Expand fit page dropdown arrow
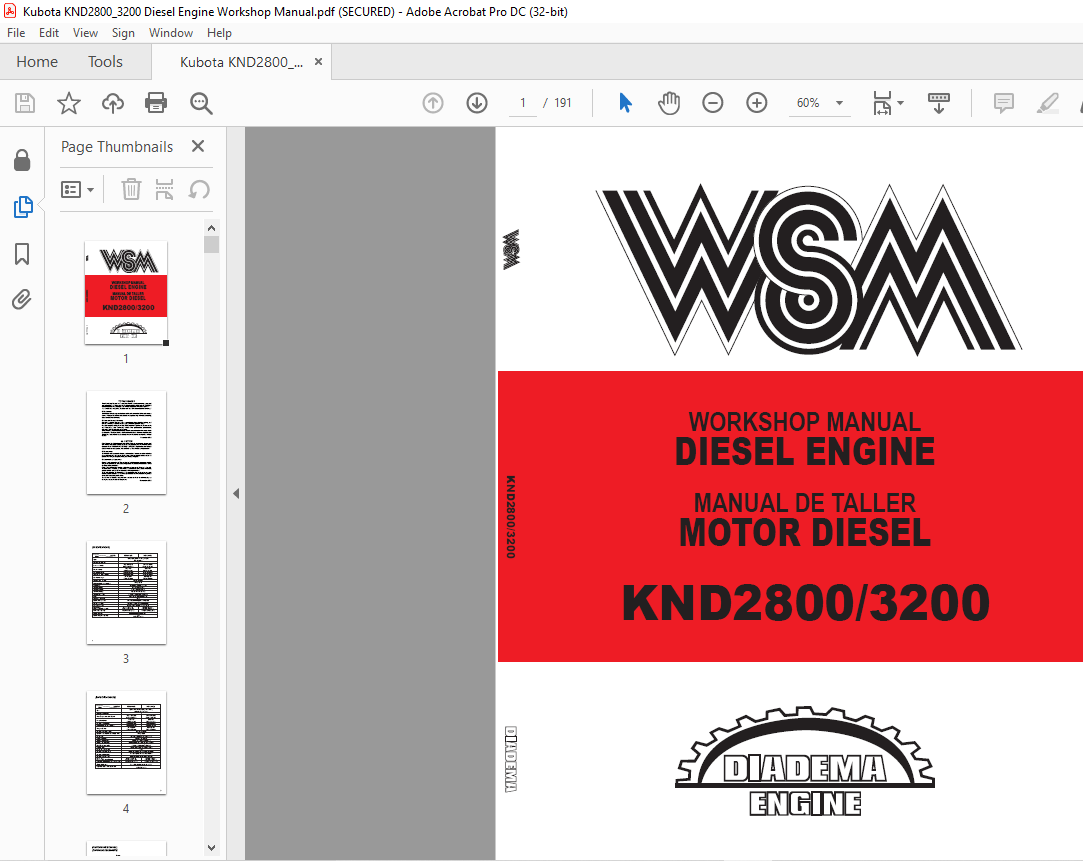The height and width of the screenshot is (861, 1083). coord(900,103)
